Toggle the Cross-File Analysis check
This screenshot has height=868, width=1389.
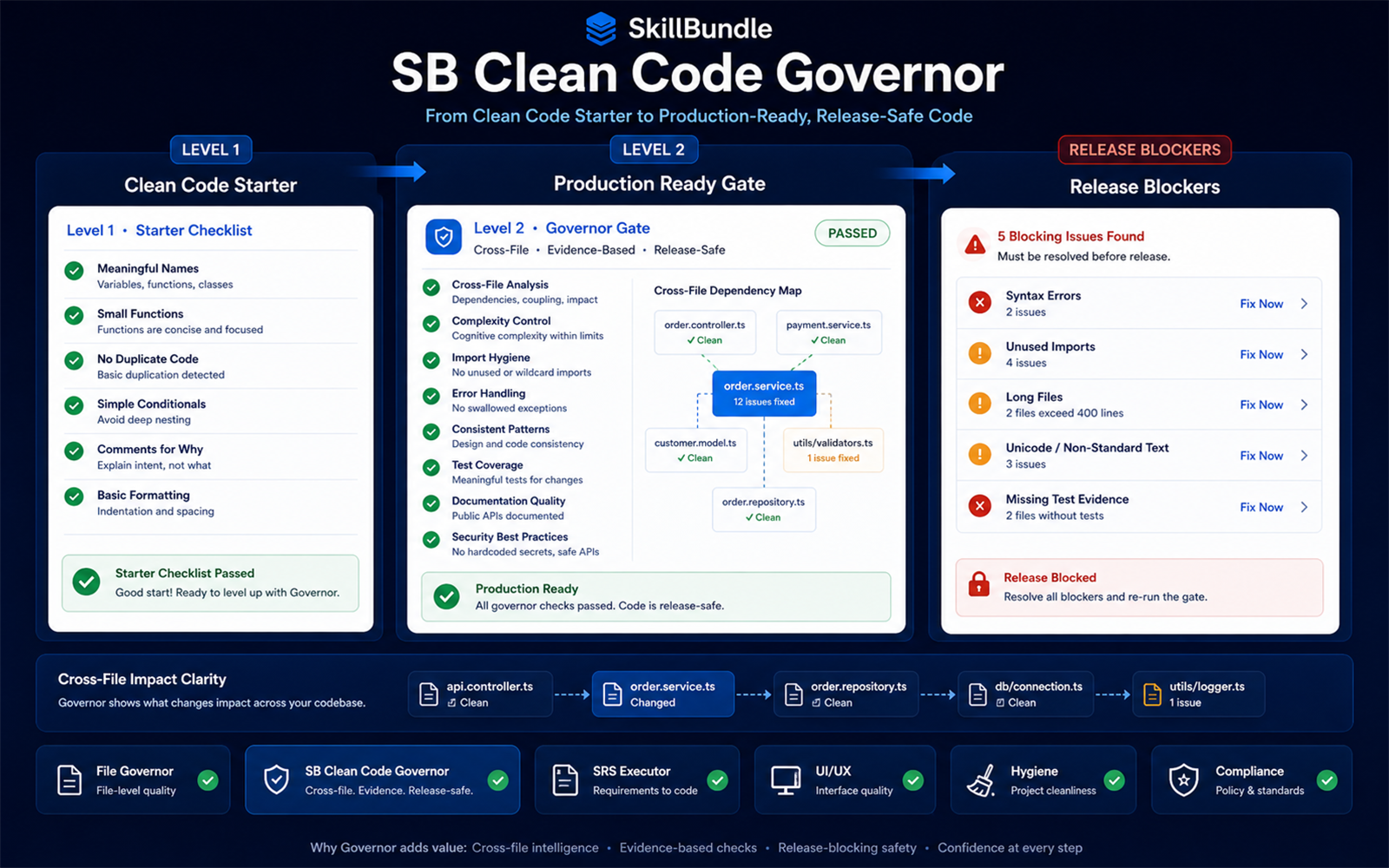click(x=431, y=287)
